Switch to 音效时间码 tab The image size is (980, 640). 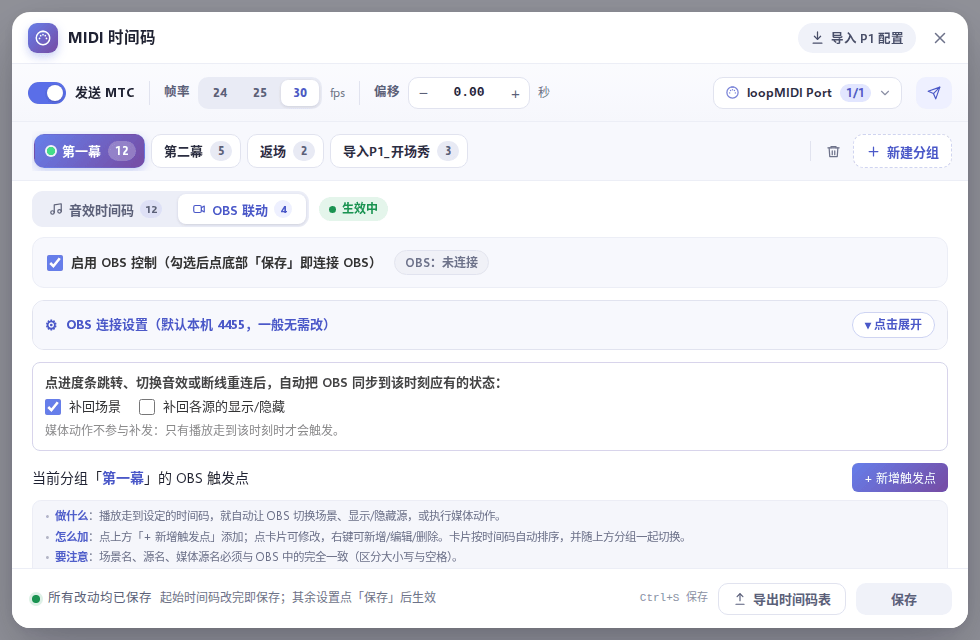tap(105, 210)
